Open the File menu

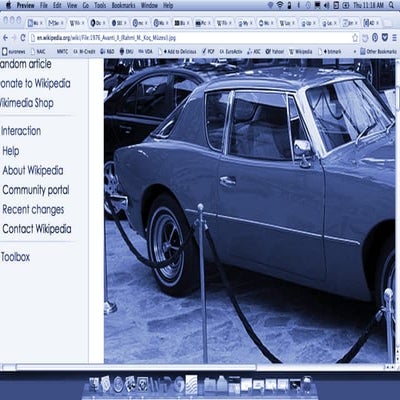tap(44, 5)
